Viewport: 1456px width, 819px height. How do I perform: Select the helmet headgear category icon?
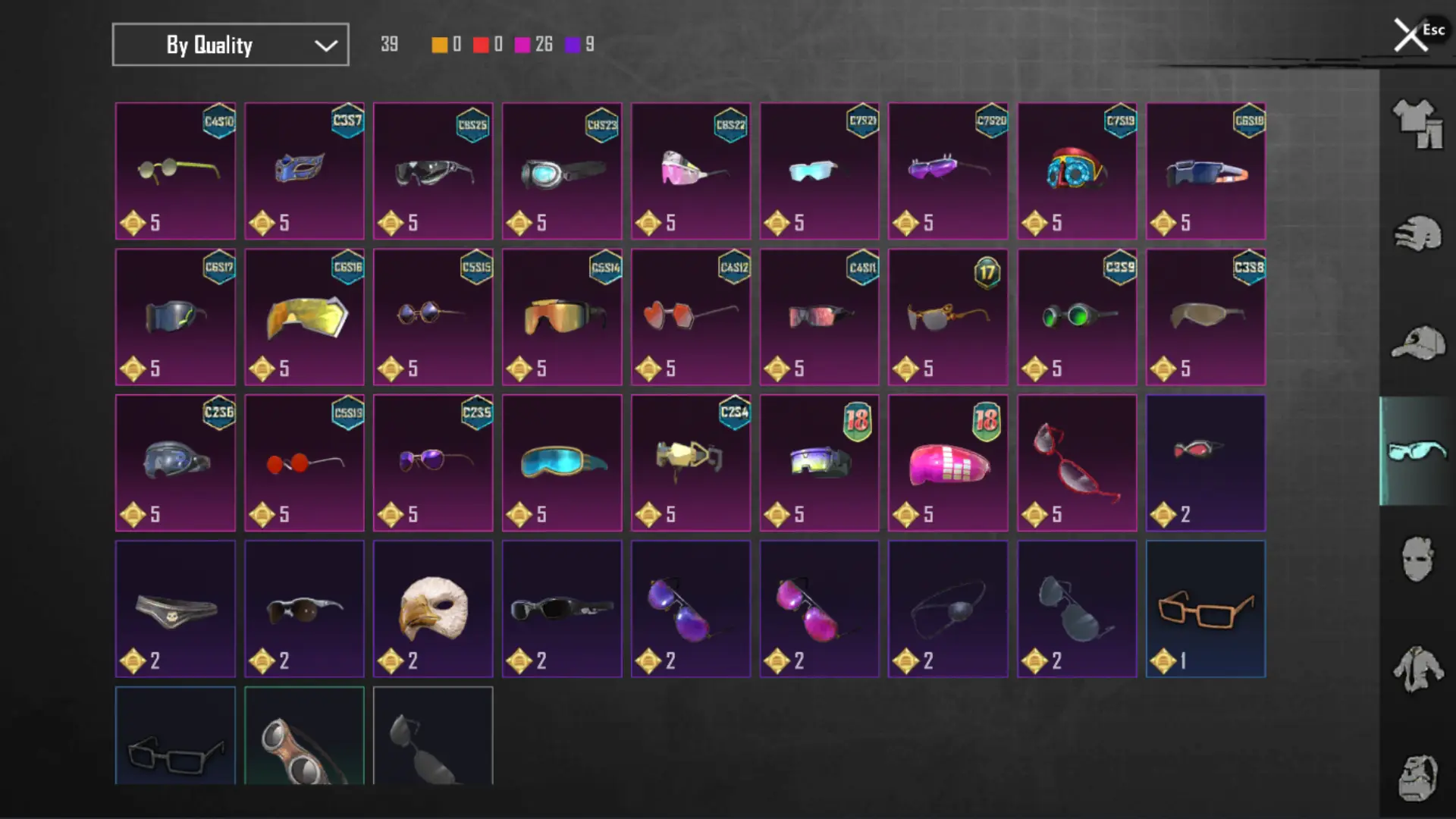1417,234
